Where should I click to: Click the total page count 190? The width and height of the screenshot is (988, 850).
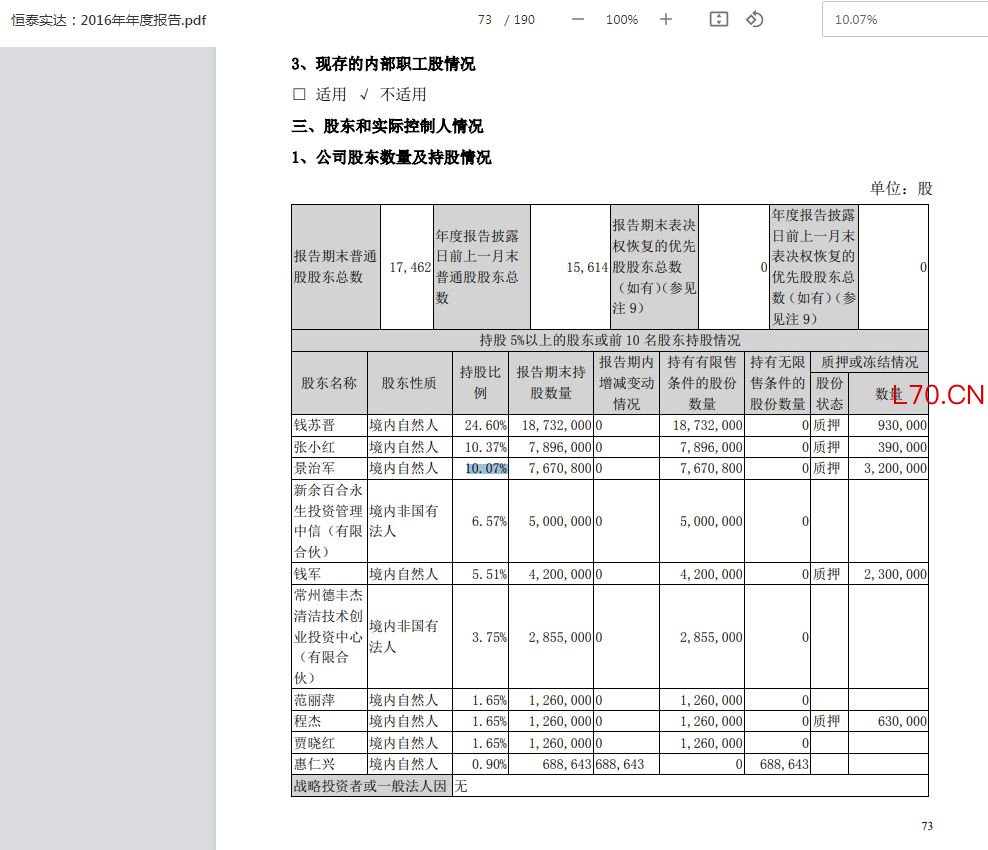pos(524,20)
